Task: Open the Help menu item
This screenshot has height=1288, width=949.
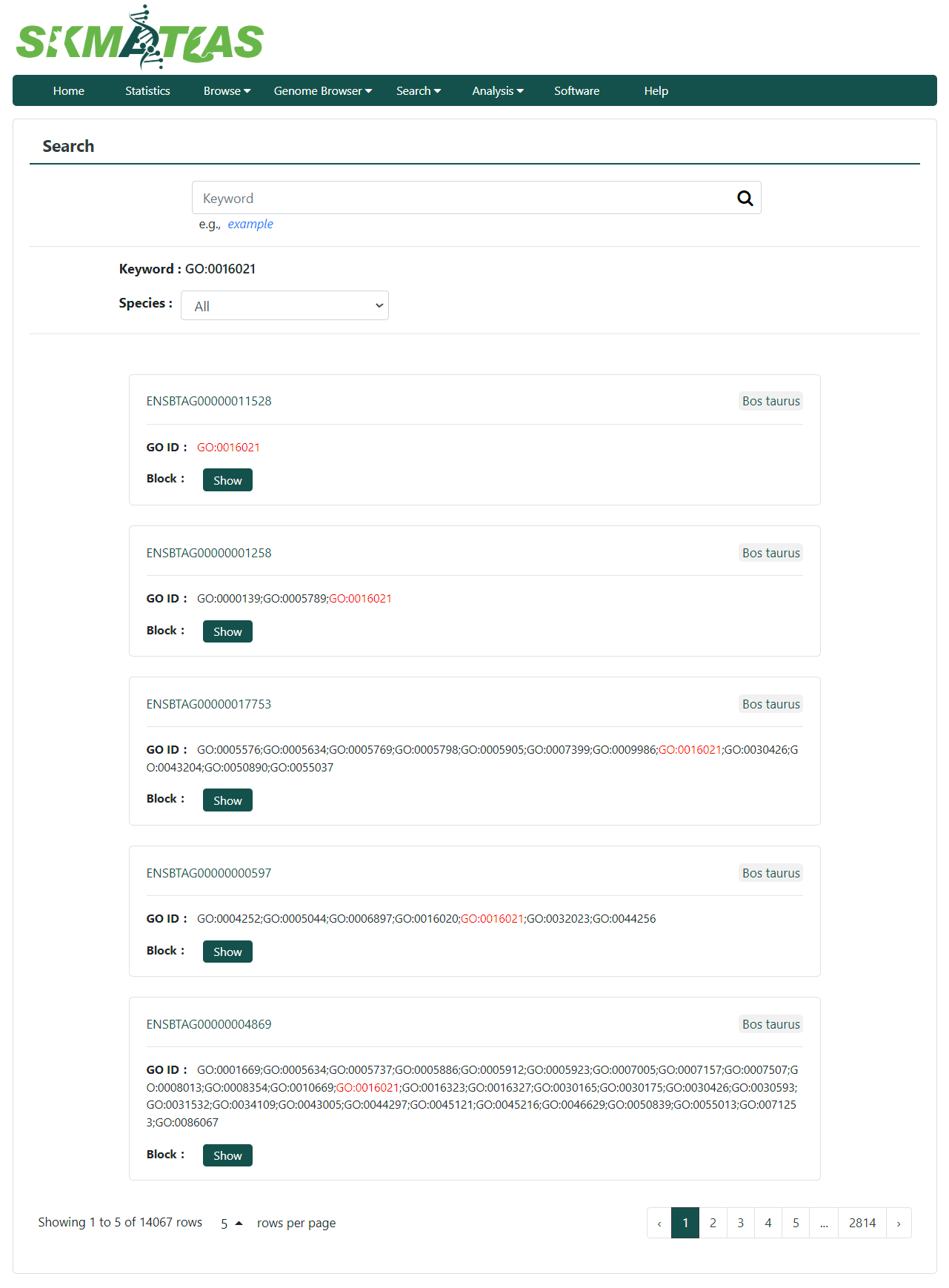Action: click(656, 90)
